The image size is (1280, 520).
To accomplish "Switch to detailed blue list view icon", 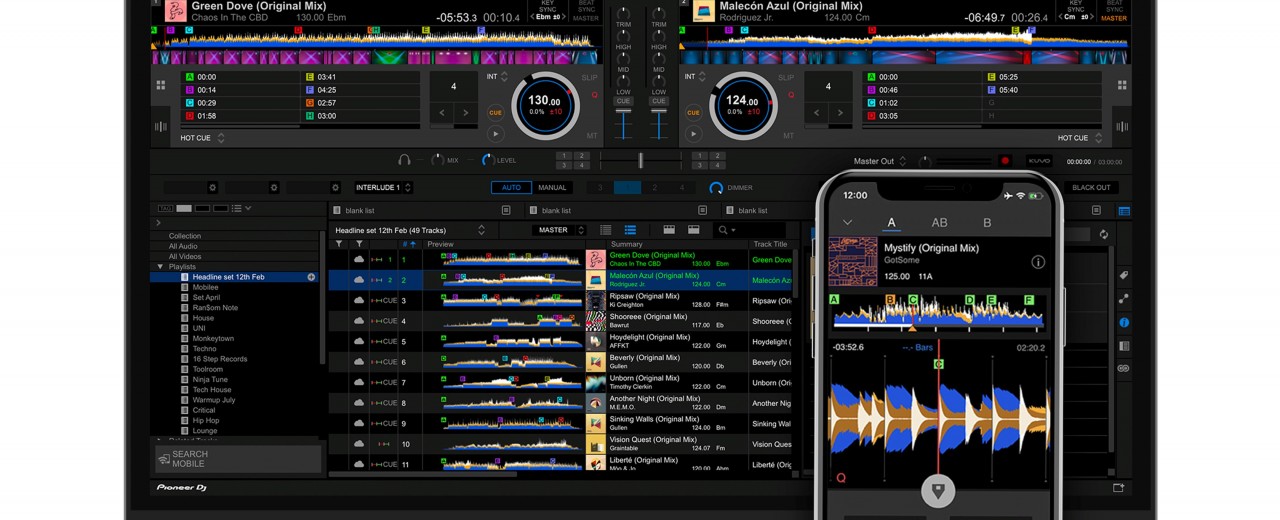I will coord(630,230).
